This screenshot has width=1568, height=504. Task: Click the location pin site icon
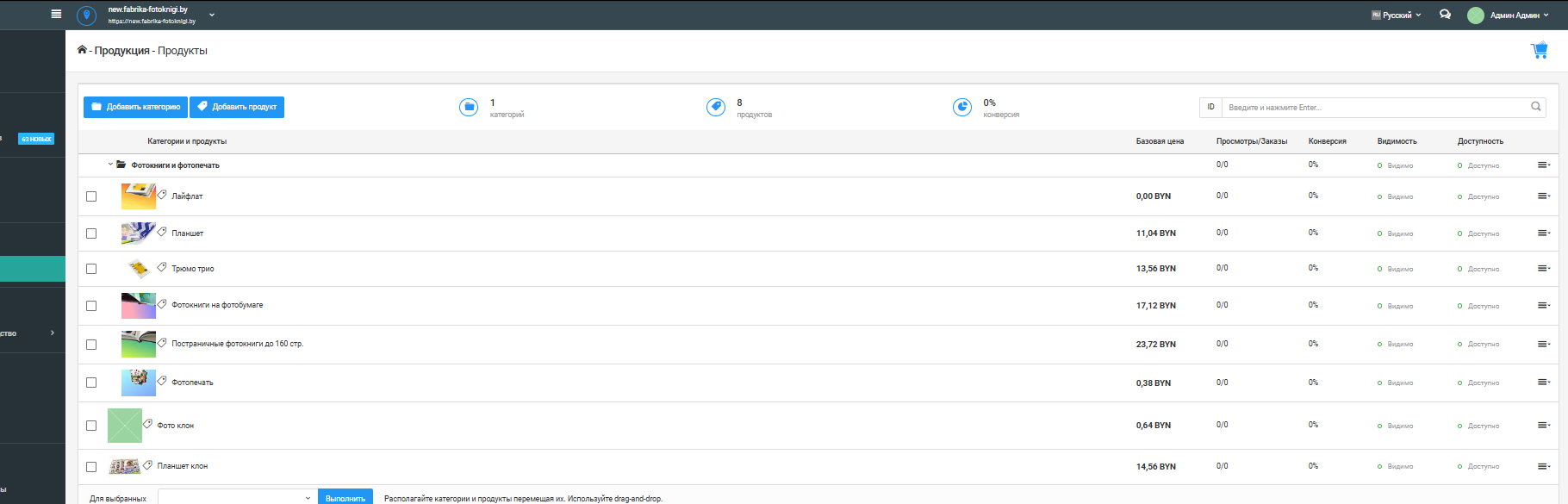click(x=86, y=16)
